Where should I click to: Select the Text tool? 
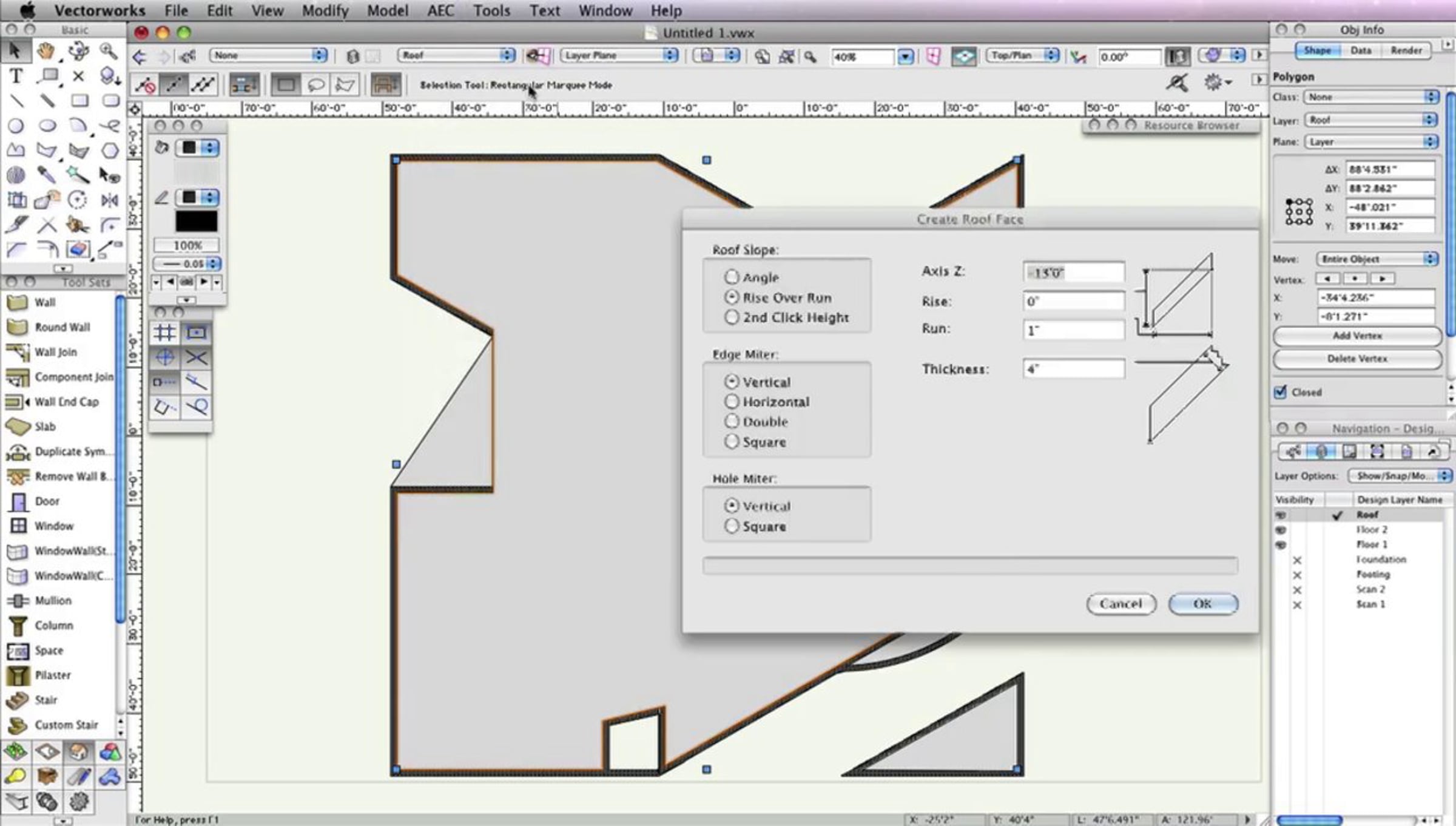16,76
